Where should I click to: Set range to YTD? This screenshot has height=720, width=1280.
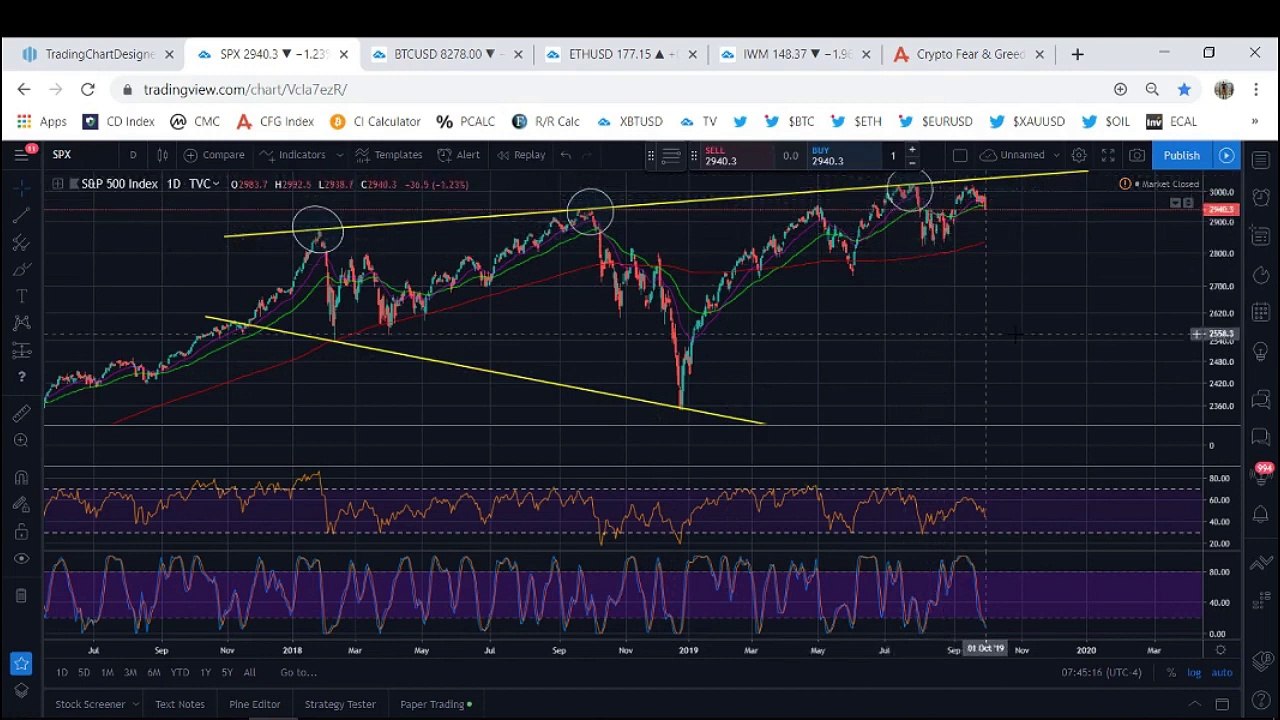179,673
